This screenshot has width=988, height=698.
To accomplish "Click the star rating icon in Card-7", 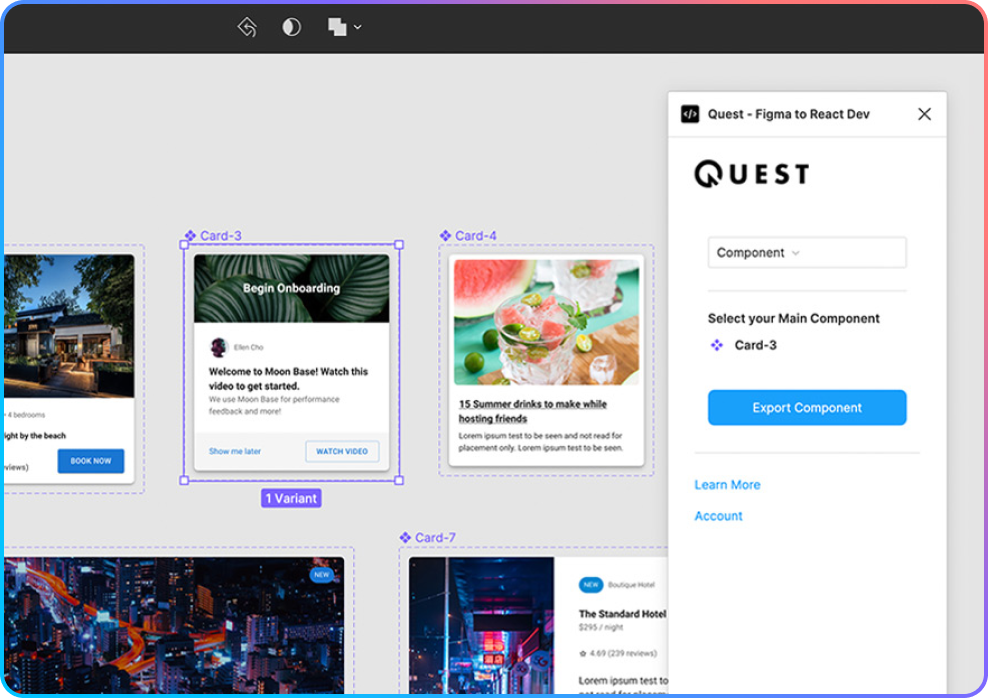I will coord(582,653).
